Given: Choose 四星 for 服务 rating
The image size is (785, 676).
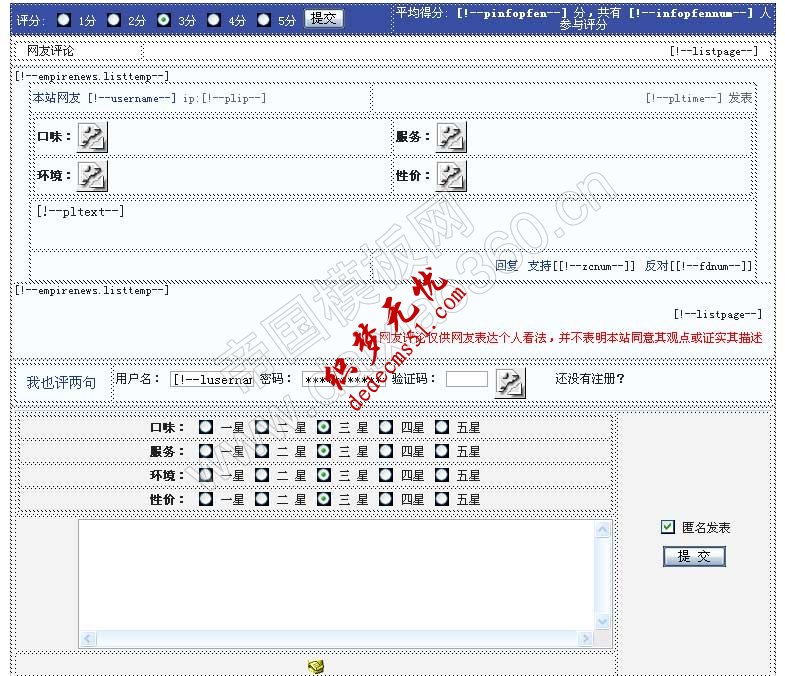Looking at the screenshot, I should pyautogui.click(x=385, y=451).
